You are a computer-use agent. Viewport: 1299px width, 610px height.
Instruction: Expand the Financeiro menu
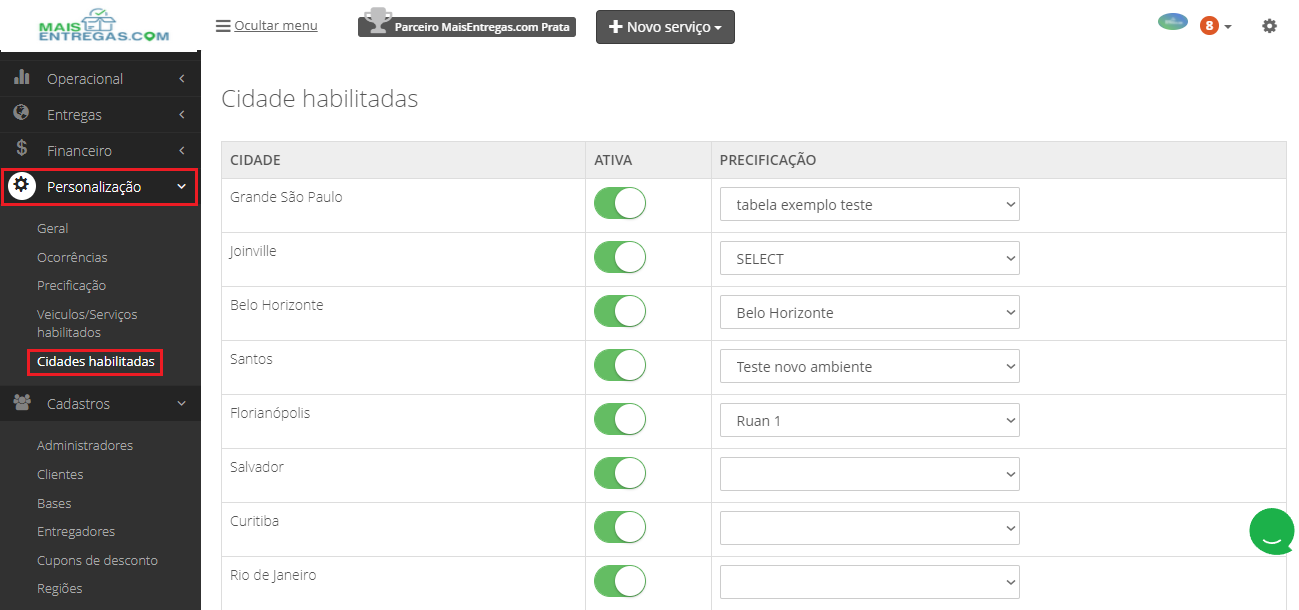pos(100,150)
